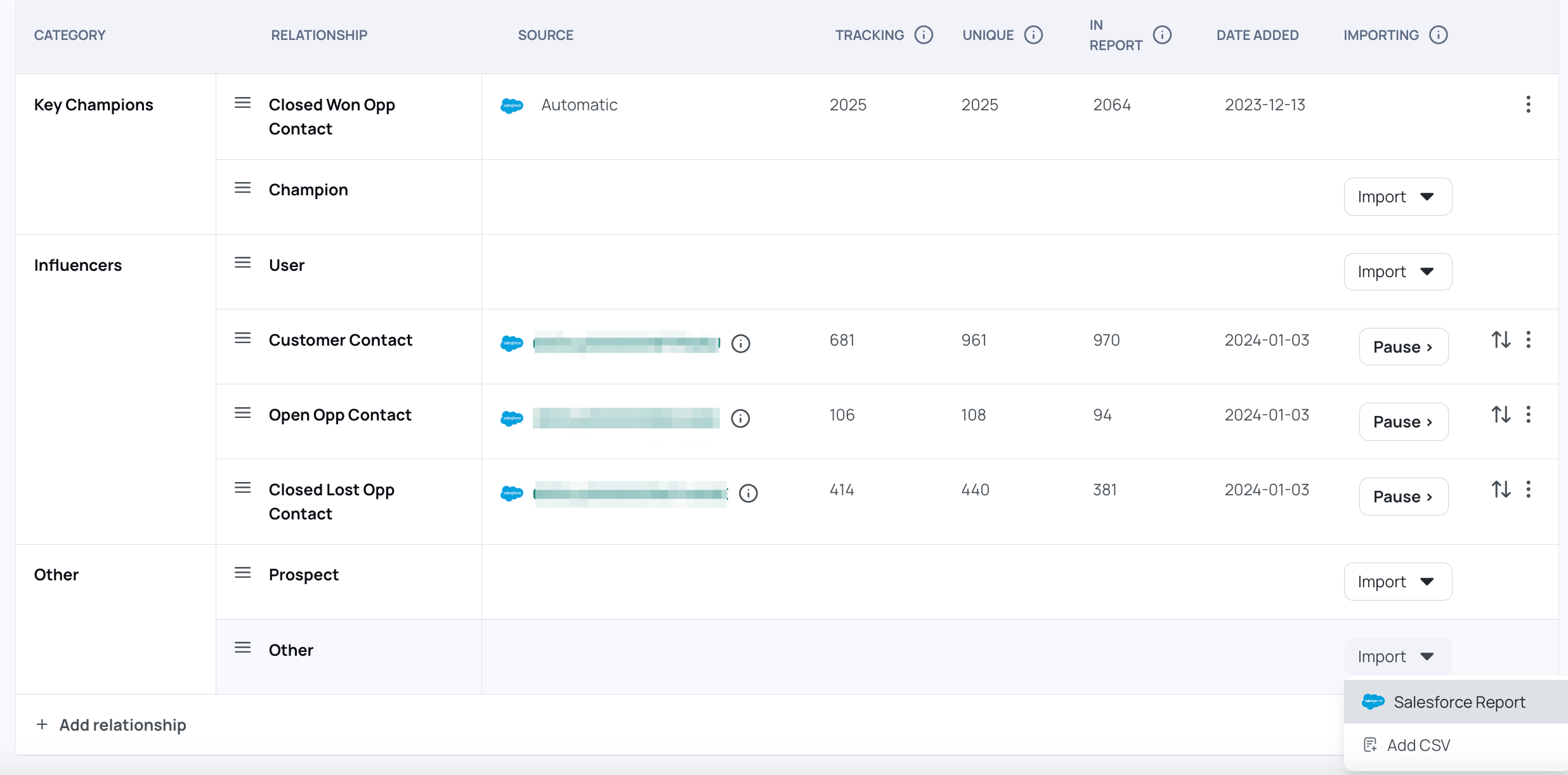The image size is (1568, 775).
Task: Click the Add CSV icon in the dropdown menu
Action: coord(1371,745)
